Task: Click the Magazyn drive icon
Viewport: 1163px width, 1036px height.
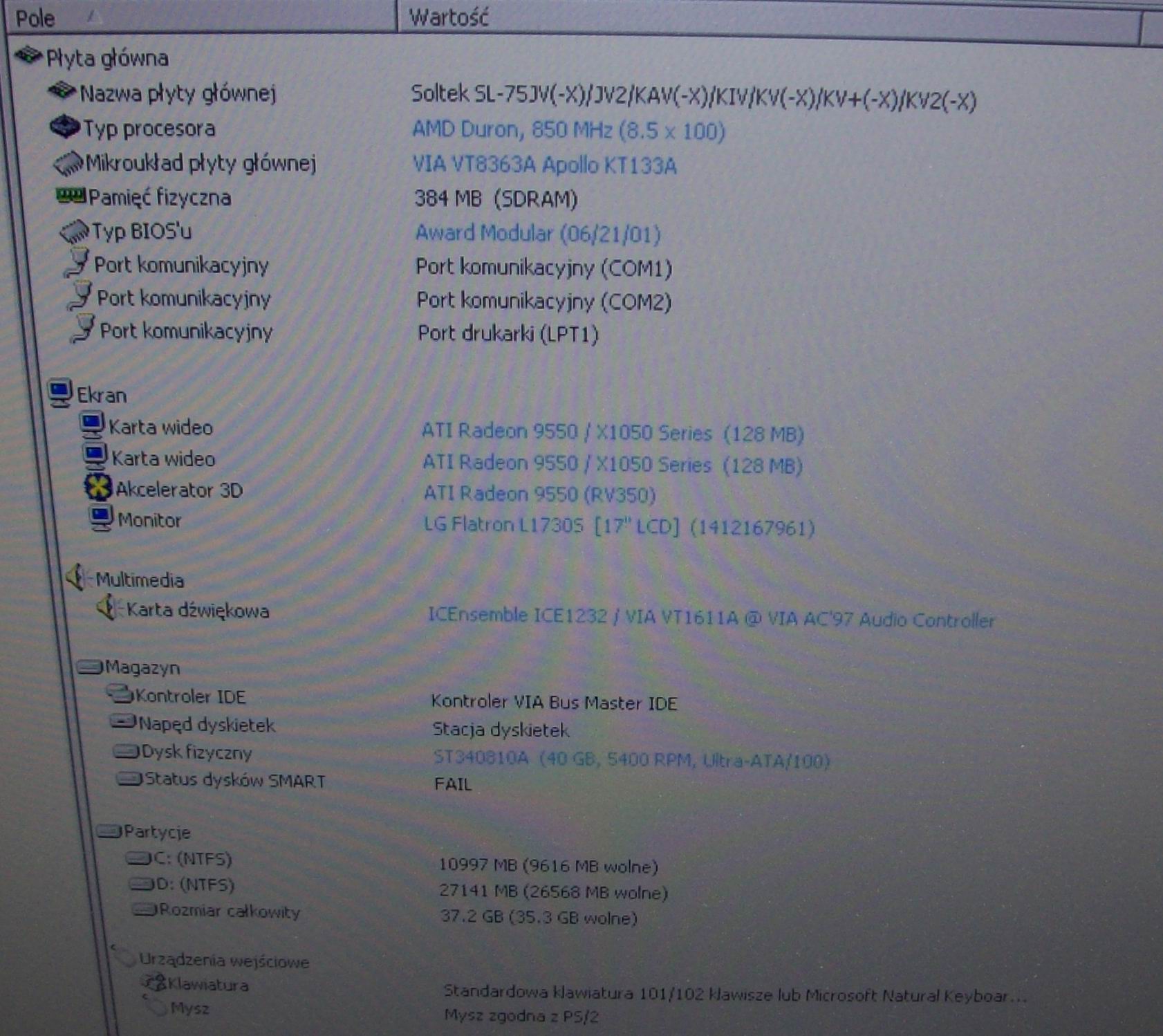Action: pyautogui.click(x=90, y=667)
